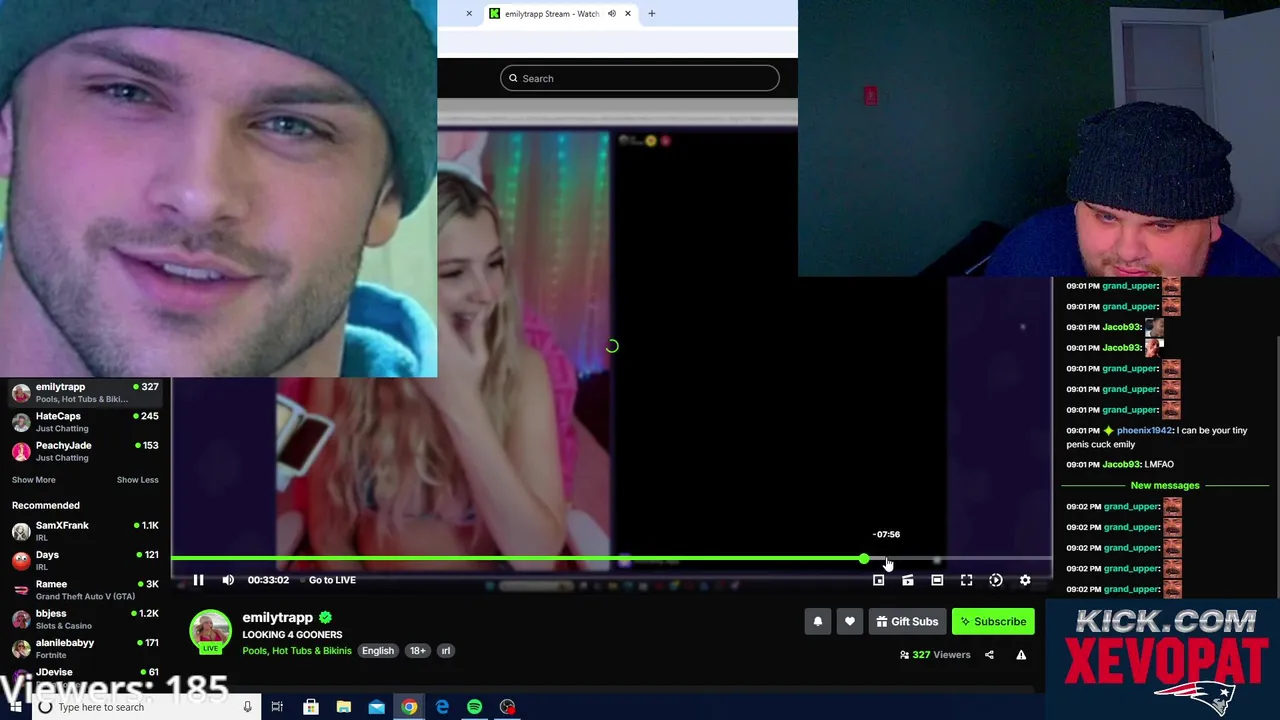Open Spotify from taskbar
The width and height of the screenshot is (1280, 720).
[474, 707]
